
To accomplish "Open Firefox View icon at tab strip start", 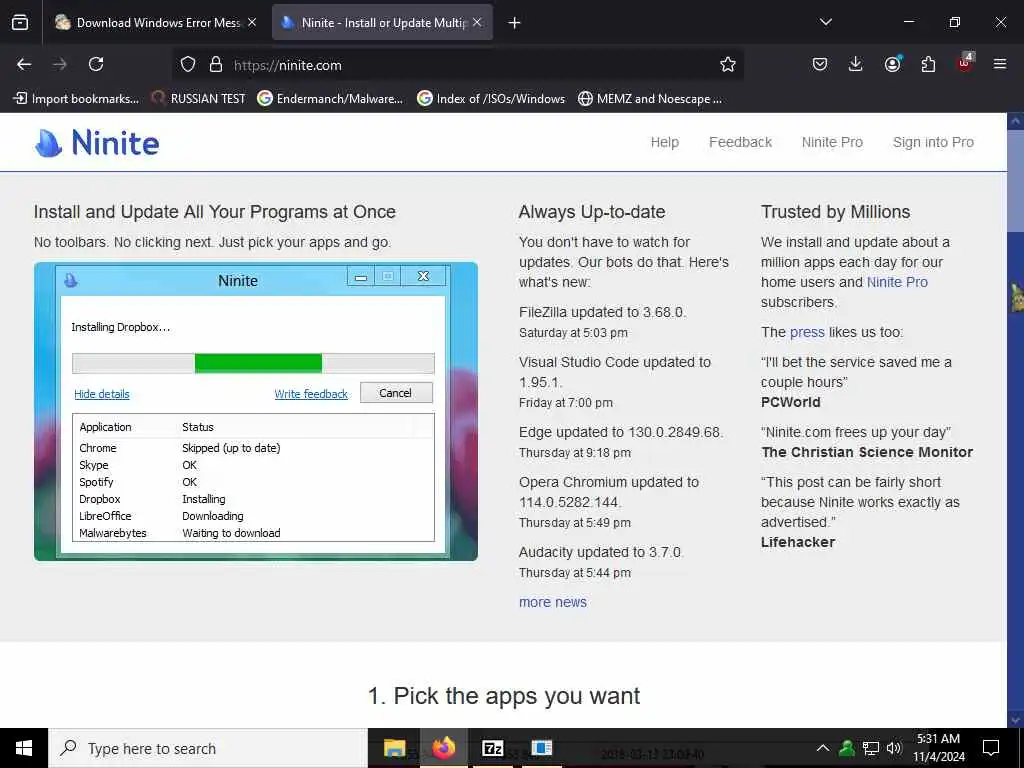I will coord(20,22).
